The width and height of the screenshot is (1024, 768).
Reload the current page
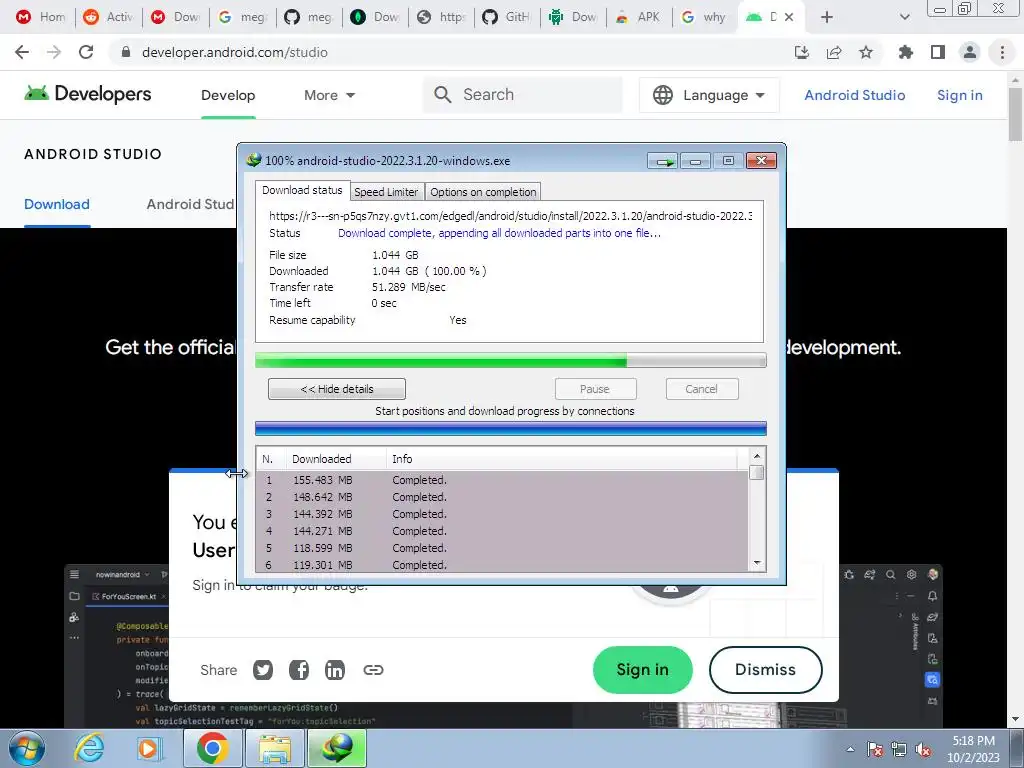click(86, 52)
